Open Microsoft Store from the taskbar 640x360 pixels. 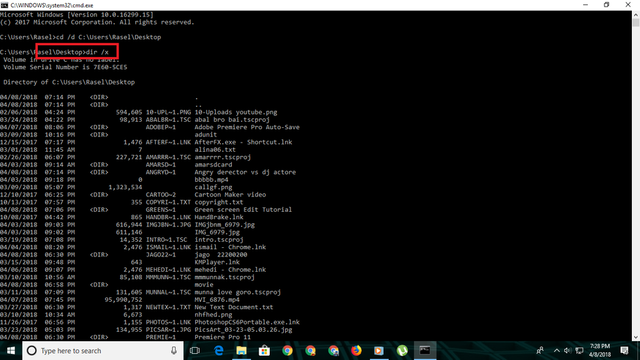(264, 351)
